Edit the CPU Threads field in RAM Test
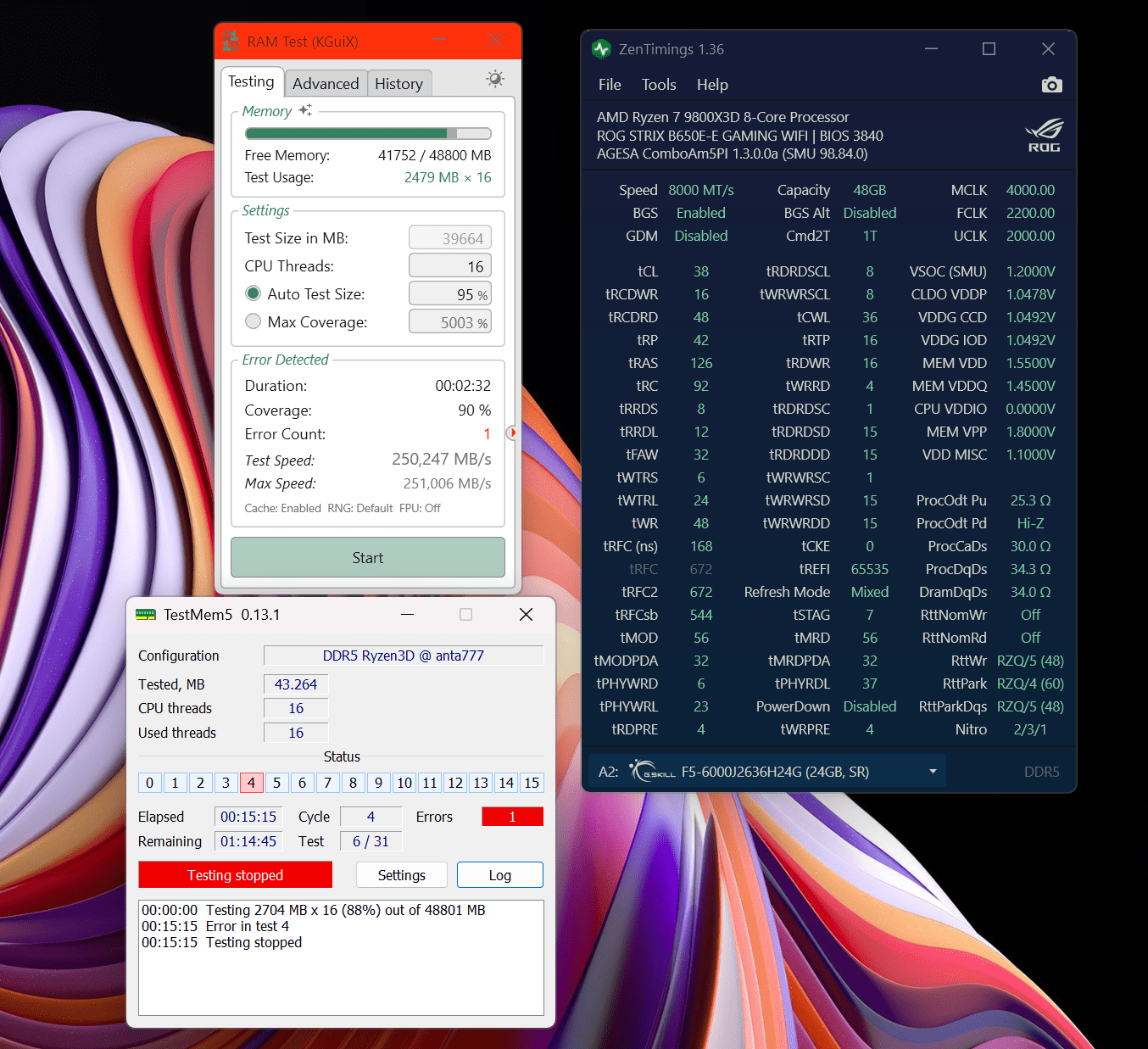This screenshot has width=1148, height=1049. (450, 266)
